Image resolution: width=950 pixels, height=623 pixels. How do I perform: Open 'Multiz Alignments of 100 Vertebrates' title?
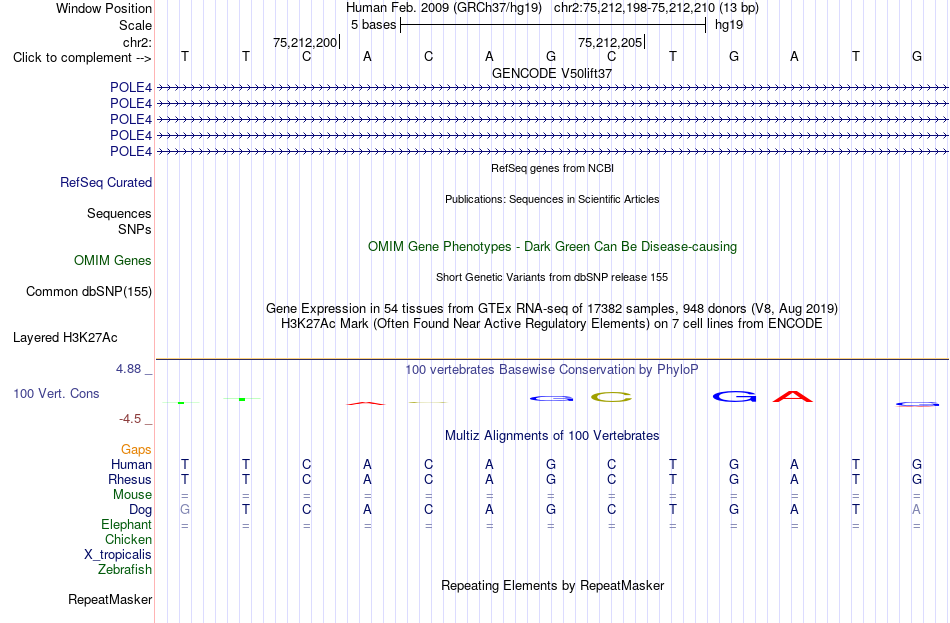pyautogui.click(x=552, y=436)
